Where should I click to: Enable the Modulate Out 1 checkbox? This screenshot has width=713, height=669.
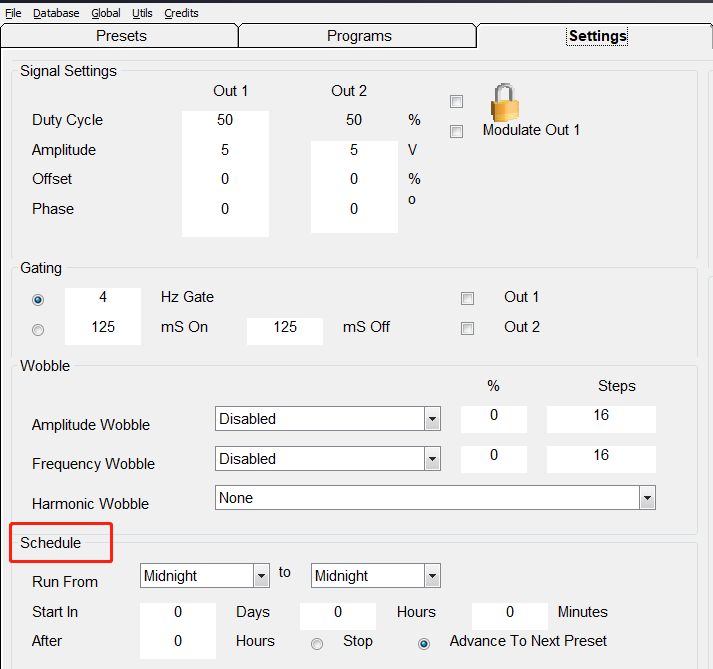pos(457,131)
